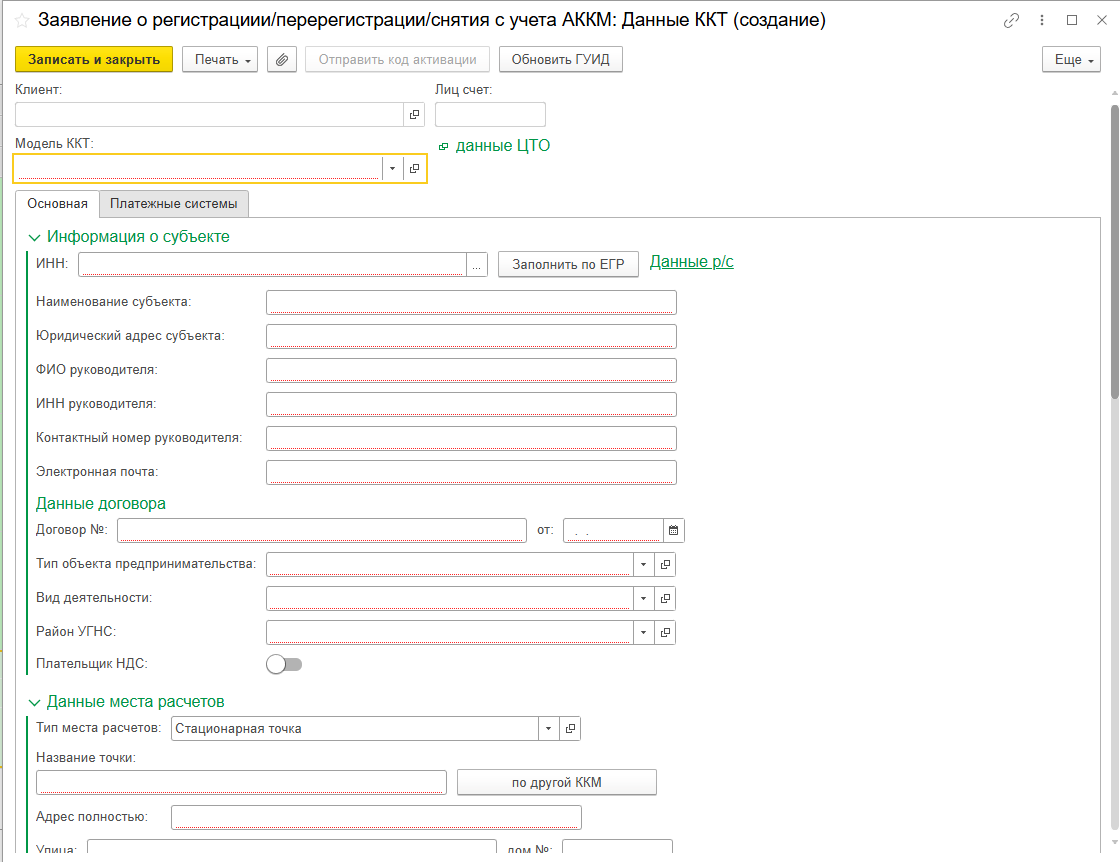Expand Вид деятельности dropdown
The width and height of the screenshot is (1120, 862).
point(644,598)
